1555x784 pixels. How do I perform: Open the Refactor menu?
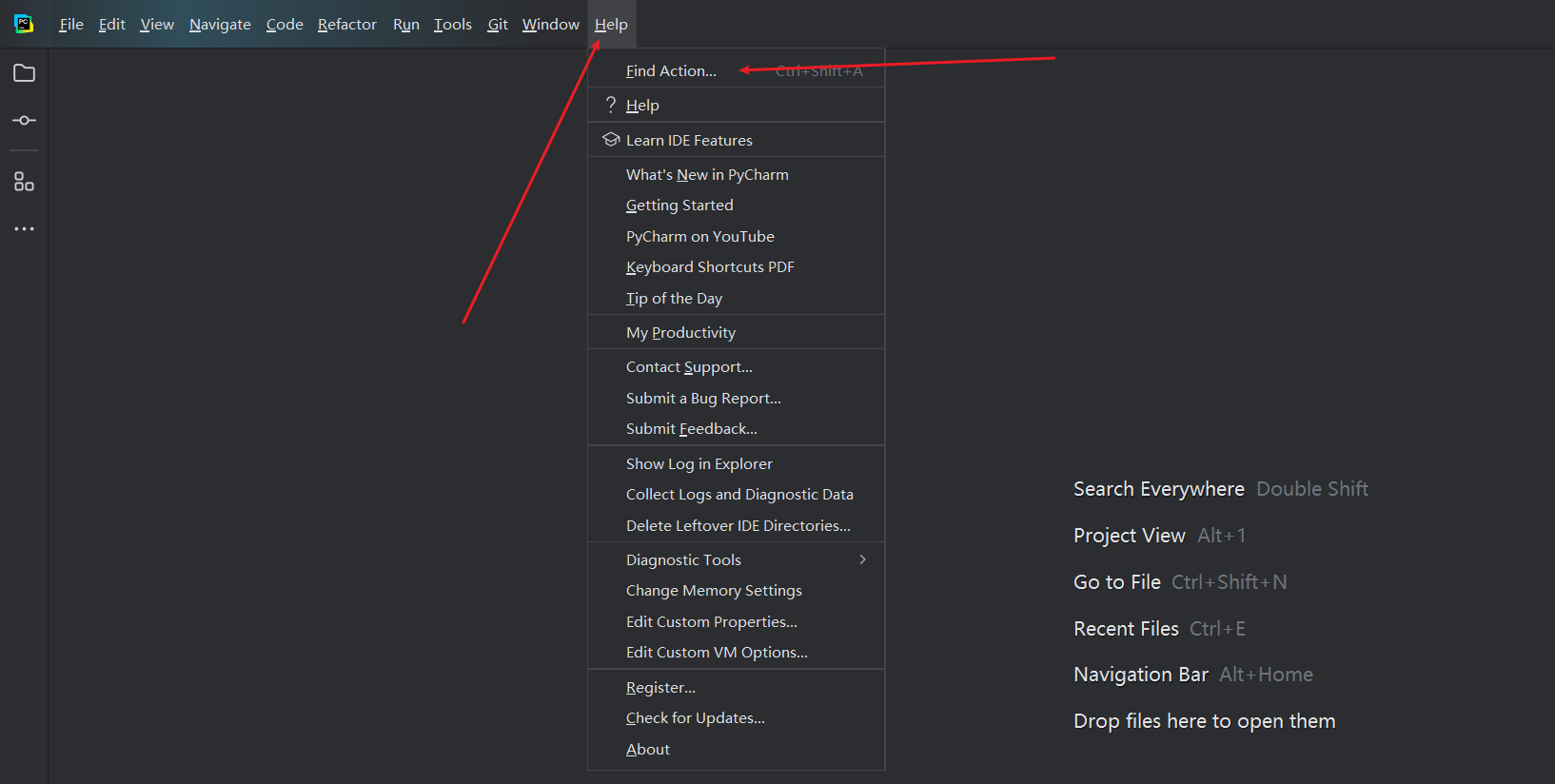pyautogui.click(x=347, y=25)
